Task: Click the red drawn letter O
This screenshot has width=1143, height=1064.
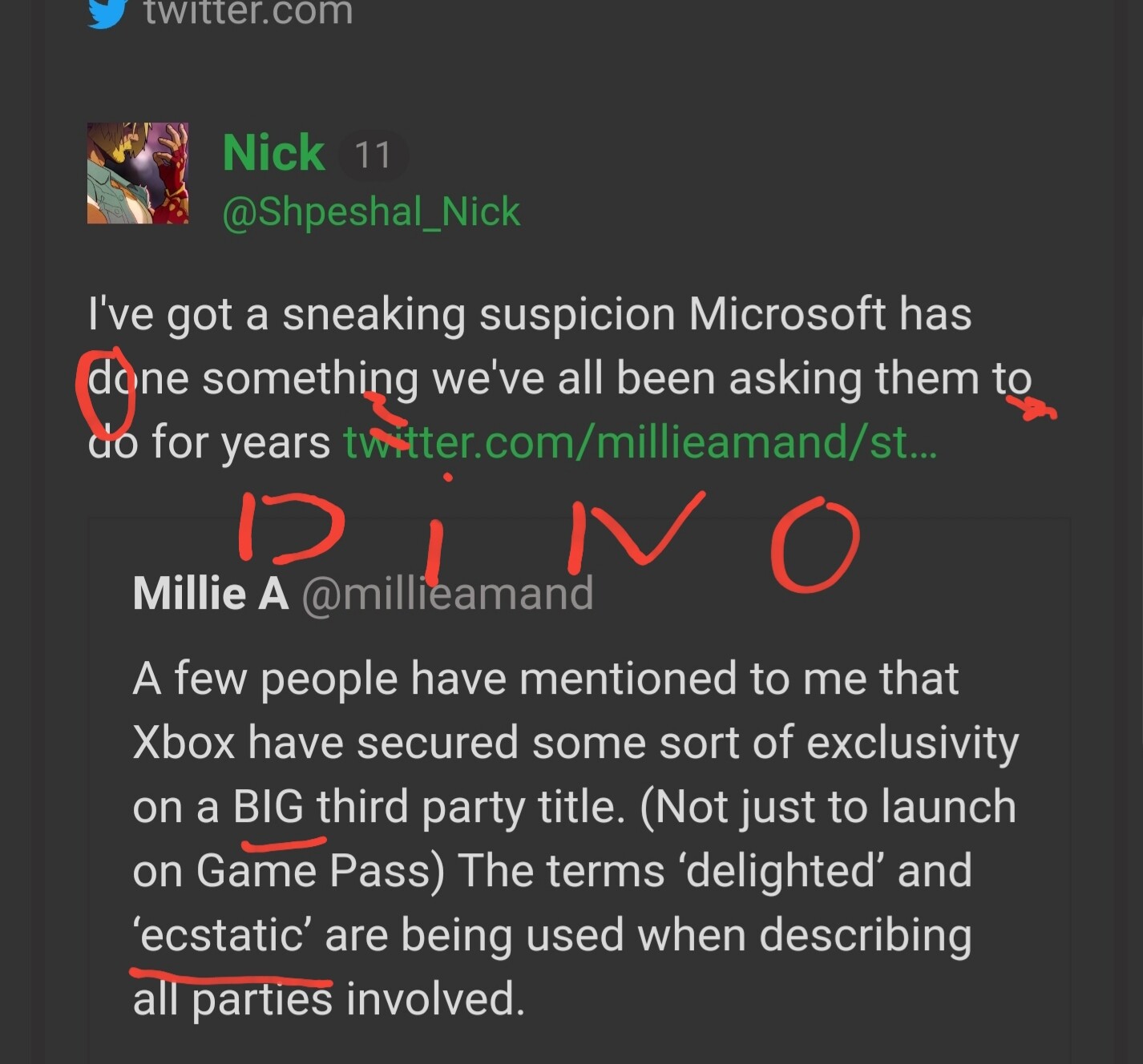Action: 814,545
